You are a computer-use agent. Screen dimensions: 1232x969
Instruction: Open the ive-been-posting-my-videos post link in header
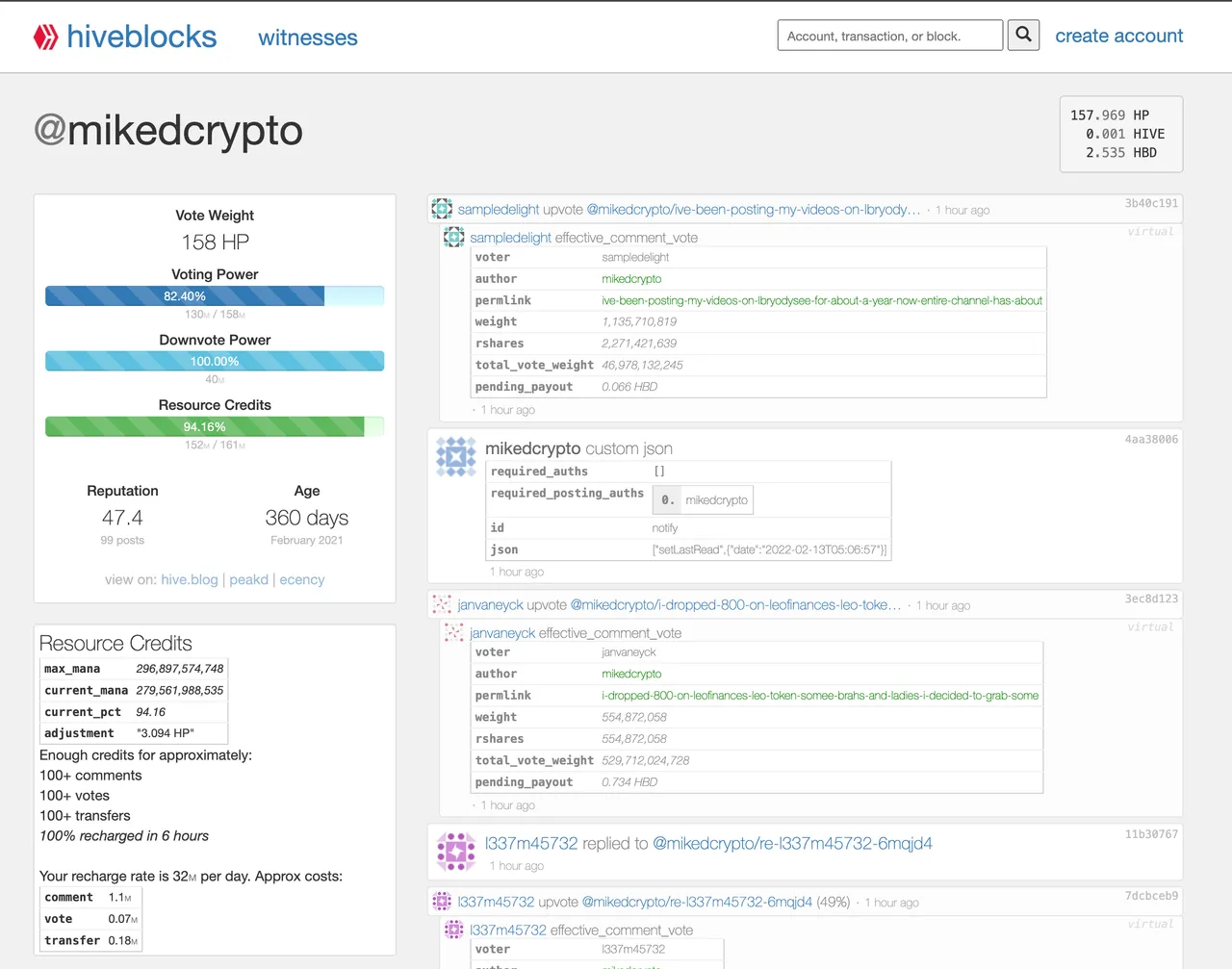pyautogui.click(x=754, y=209)
